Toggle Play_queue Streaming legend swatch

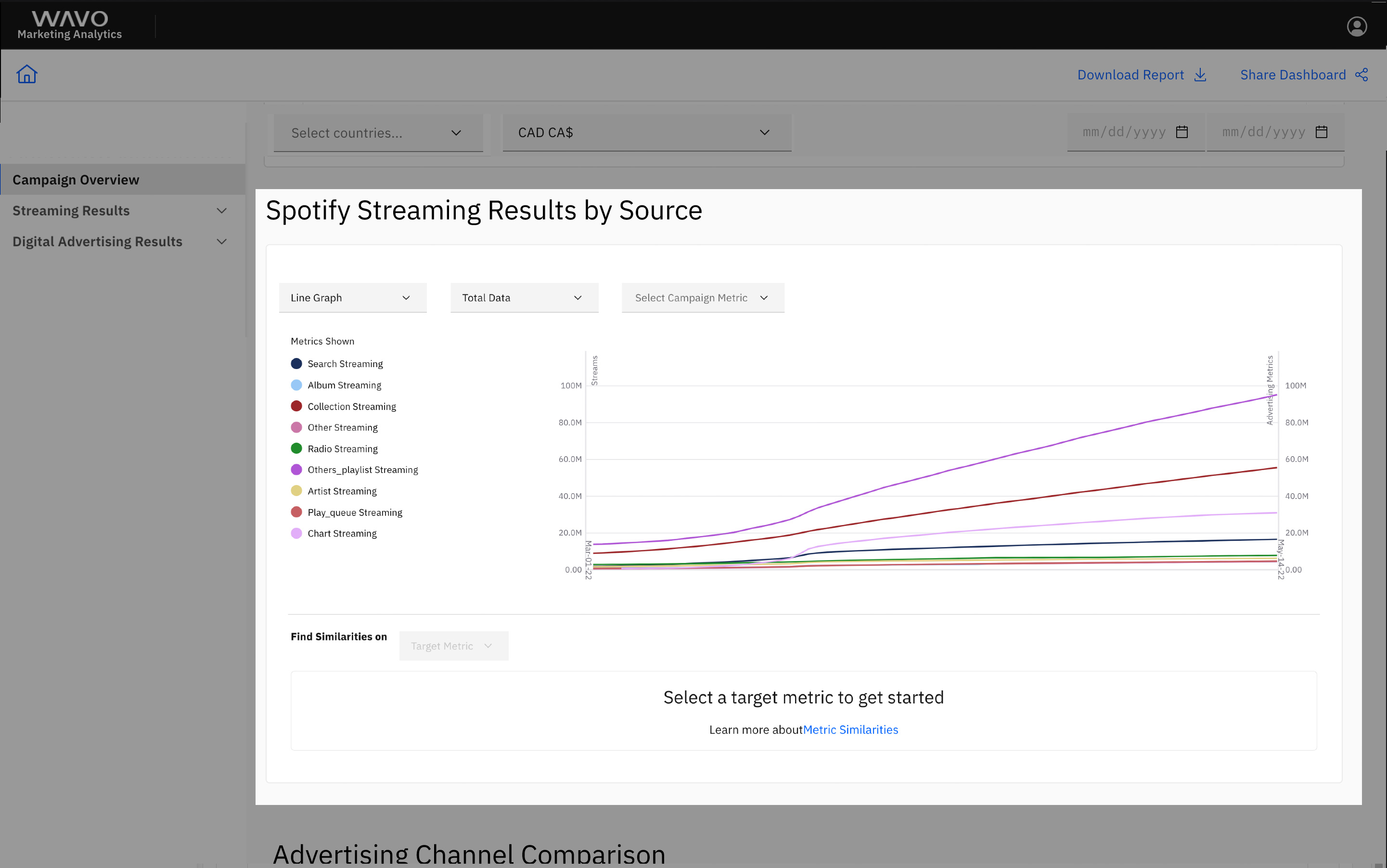pos(296,512)
